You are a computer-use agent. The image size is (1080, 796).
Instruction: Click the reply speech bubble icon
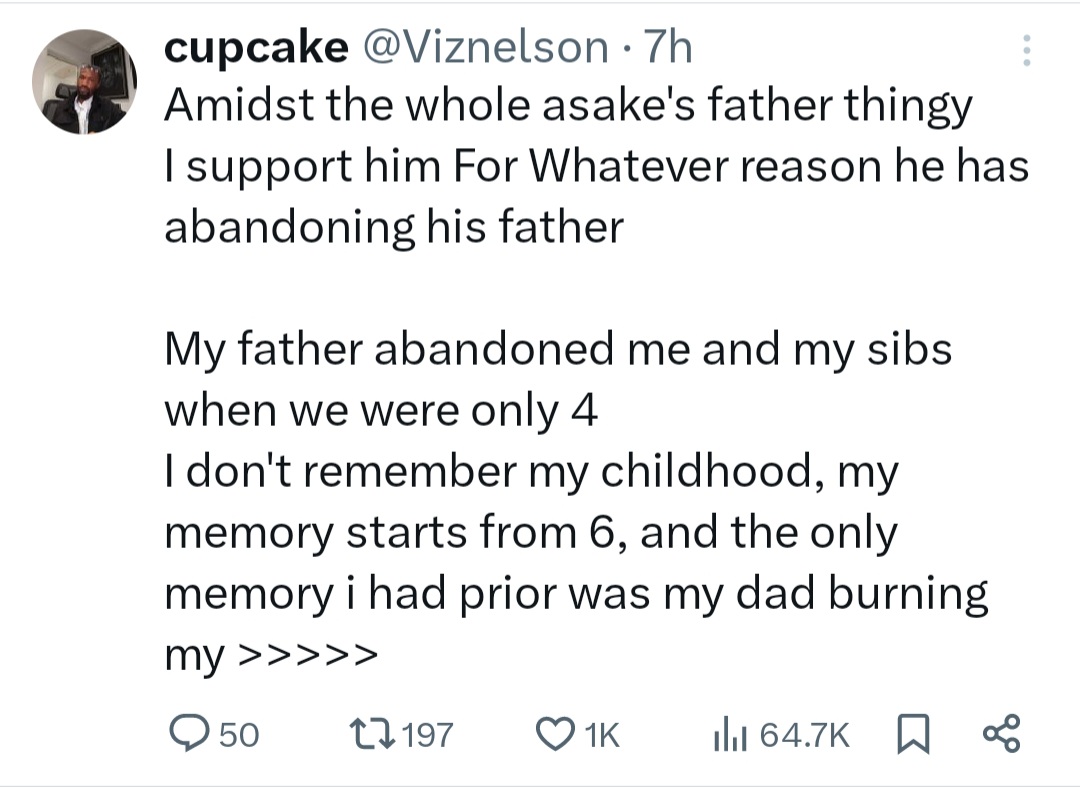[x=187, y=737]
